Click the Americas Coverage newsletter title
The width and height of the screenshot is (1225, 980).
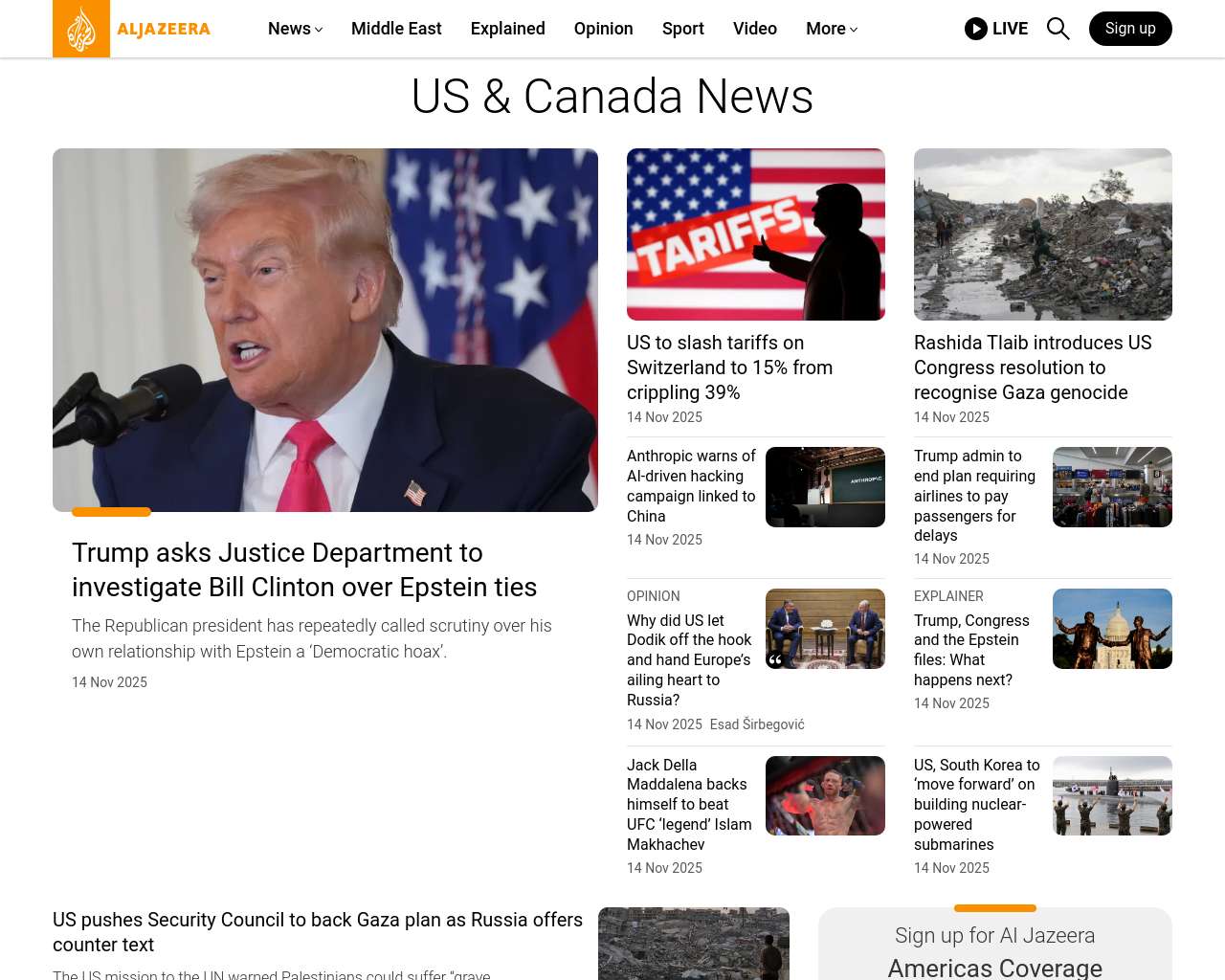click(x=995, y=968)
